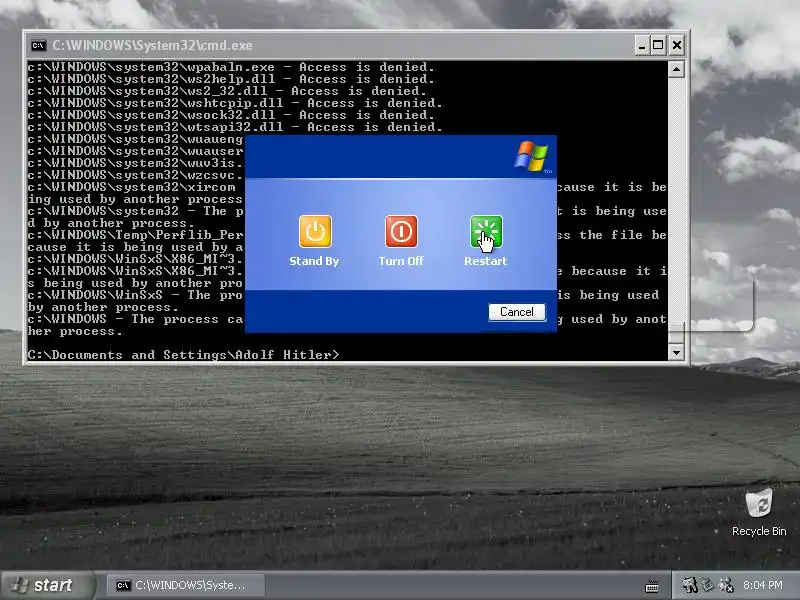Click the language bar keyboard icon
The width and height of the screenshot is (800, 600).
(652, 586)
